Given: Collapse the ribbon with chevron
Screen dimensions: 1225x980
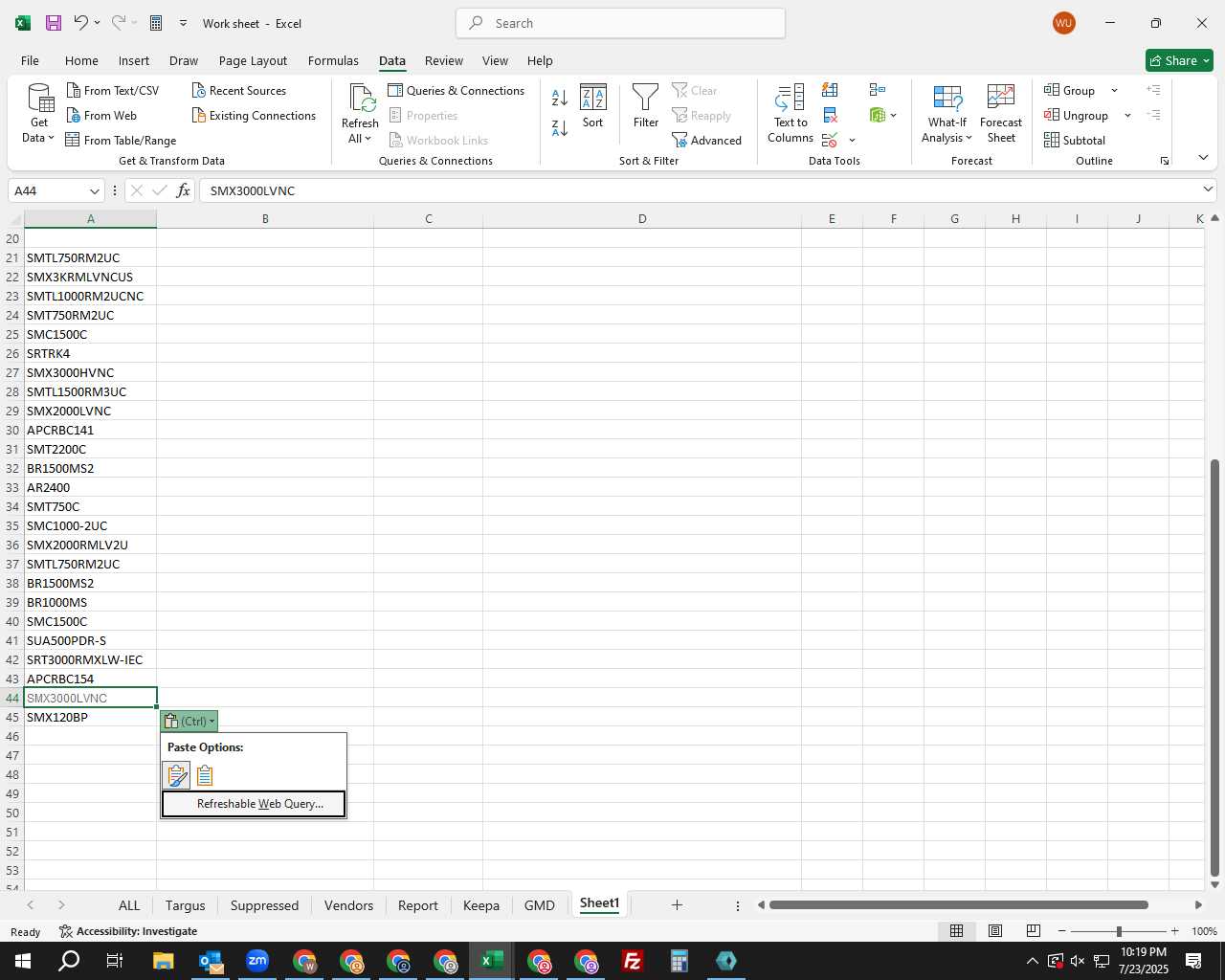Looking at the screenshot, I should (1203, 157).
